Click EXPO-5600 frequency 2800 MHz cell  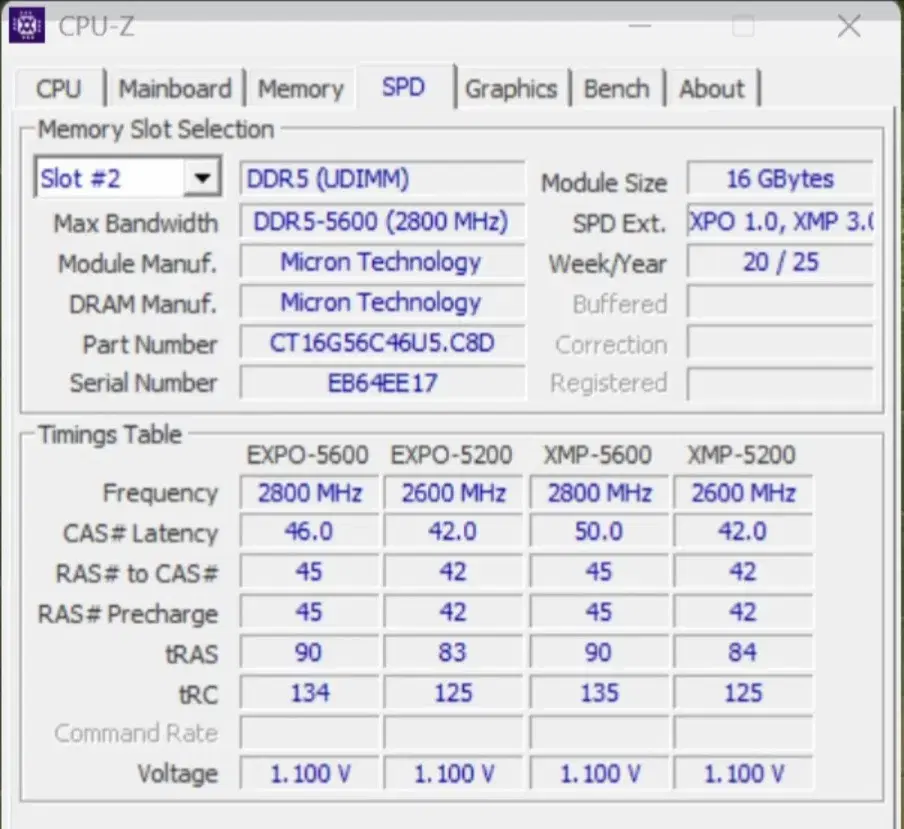click(310, 493)
